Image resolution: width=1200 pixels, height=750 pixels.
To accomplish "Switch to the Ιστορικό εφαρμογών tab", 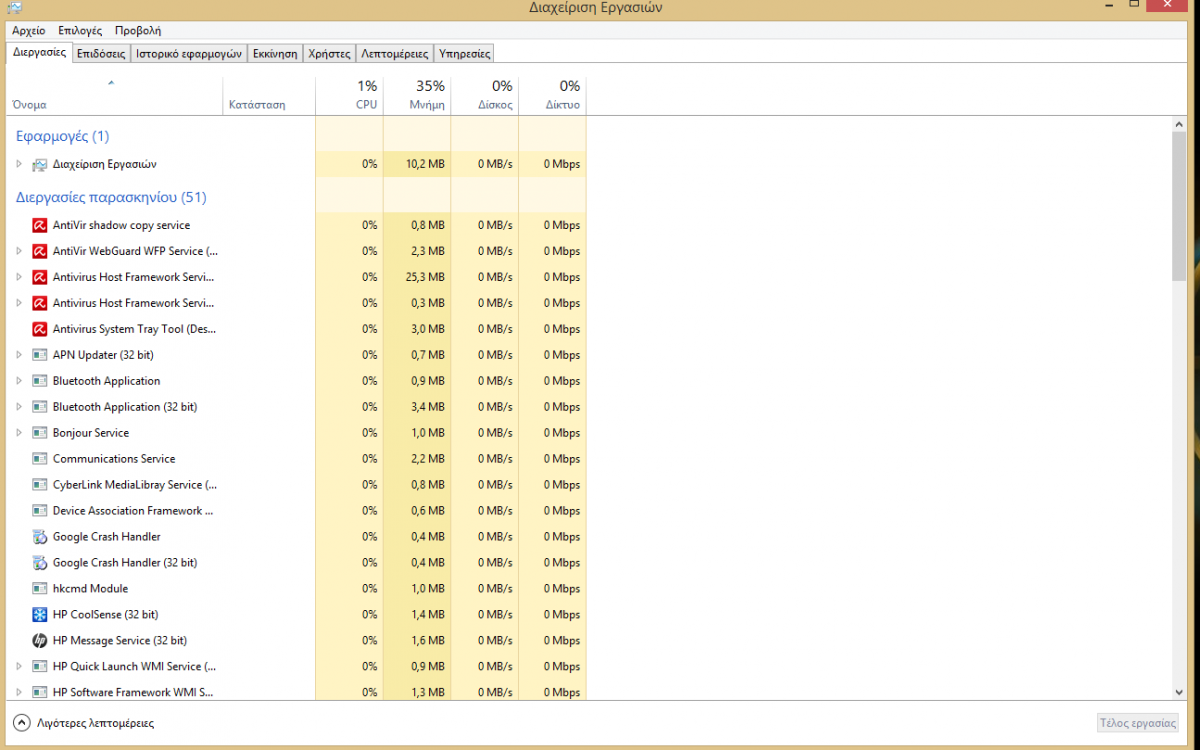I will (x=189, y=54).
